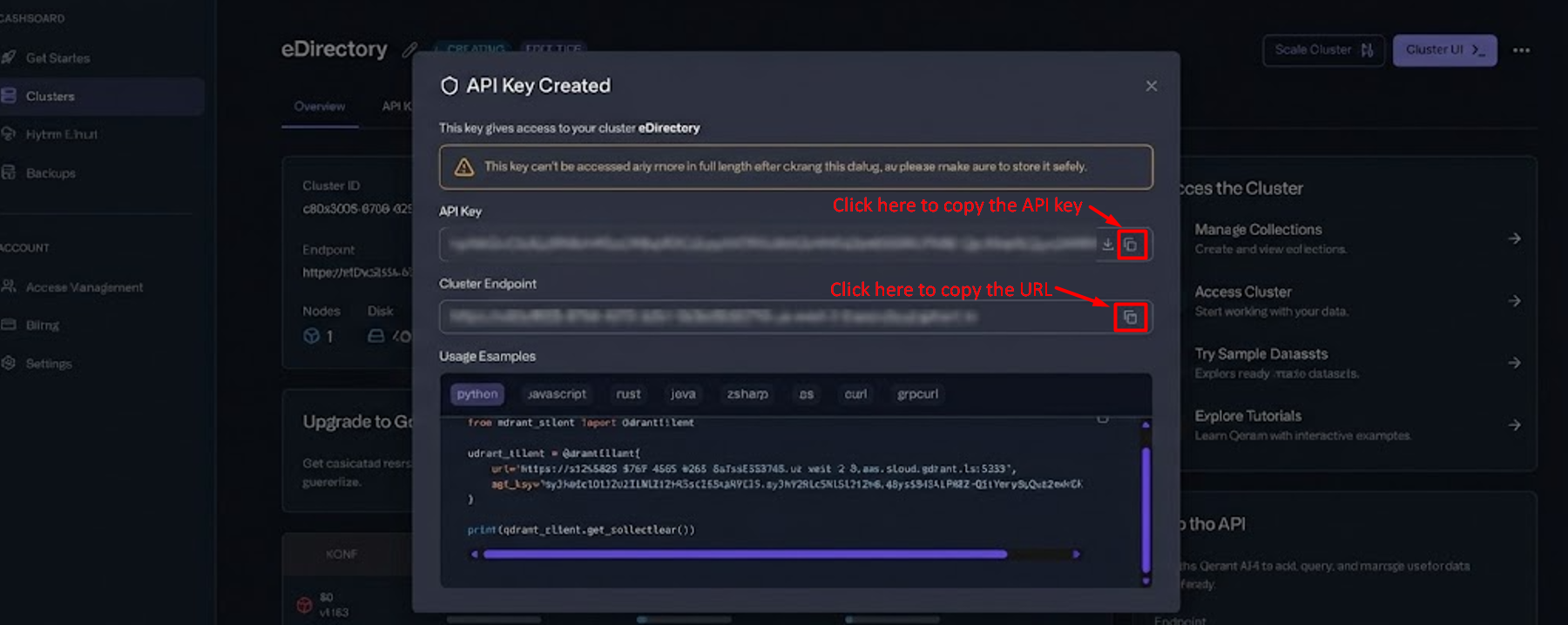The height and width of the screenshot is (625, 1568).
Task: Open Hybrid Cloud in the sidebar
Action: [x=61, y=135]
